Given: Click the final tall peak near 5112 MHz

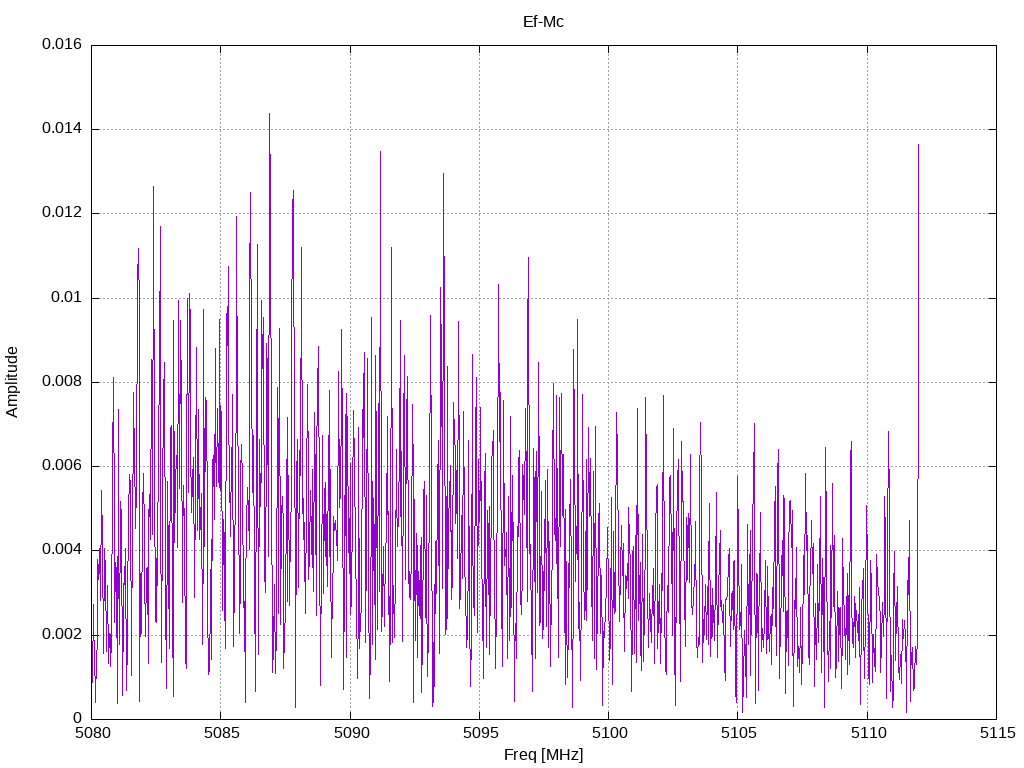Looking at the screenshot, I should coord(918,146).
